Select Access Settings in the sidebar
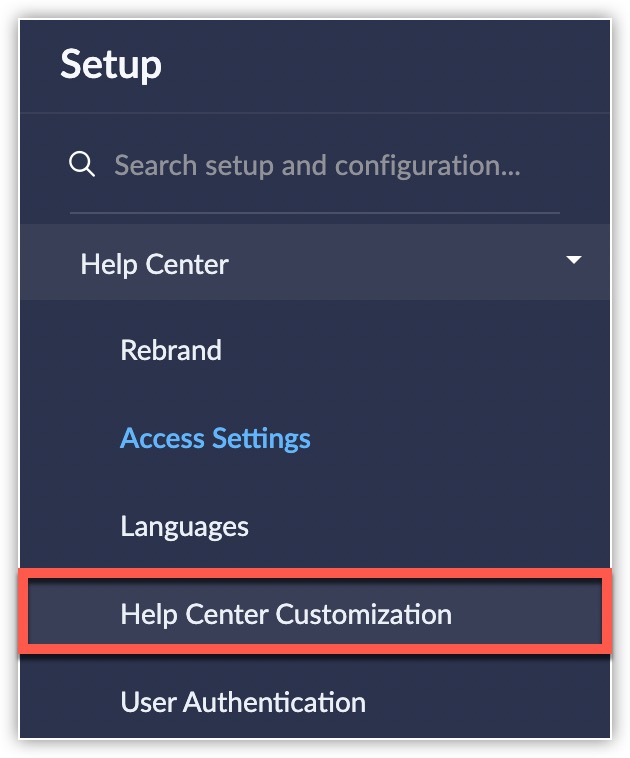The width and height of the screenshot is (630, 758). (215, 438)
